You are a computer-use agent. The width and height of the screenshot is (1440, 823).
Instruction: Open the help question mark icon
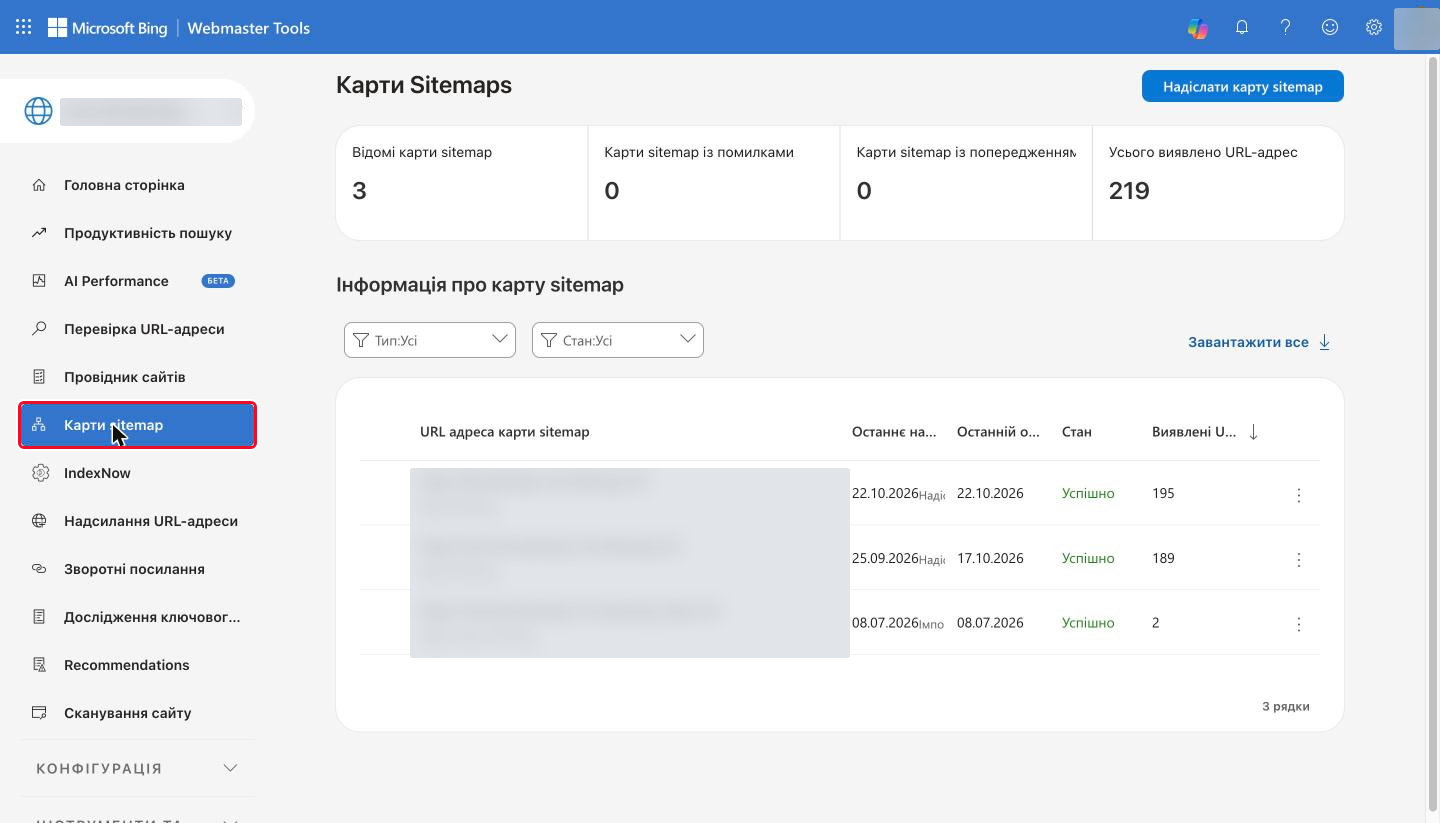1285,28
